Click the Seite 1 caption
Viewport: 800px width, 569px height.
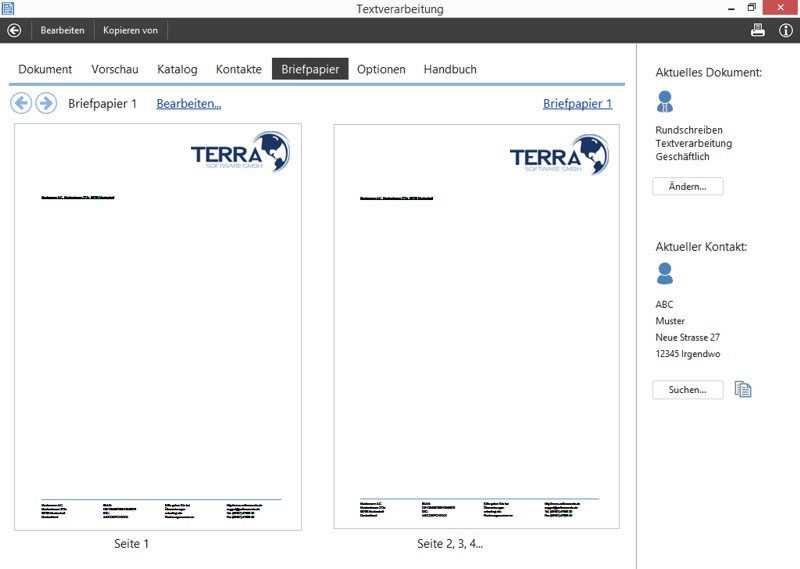(132, 544)
